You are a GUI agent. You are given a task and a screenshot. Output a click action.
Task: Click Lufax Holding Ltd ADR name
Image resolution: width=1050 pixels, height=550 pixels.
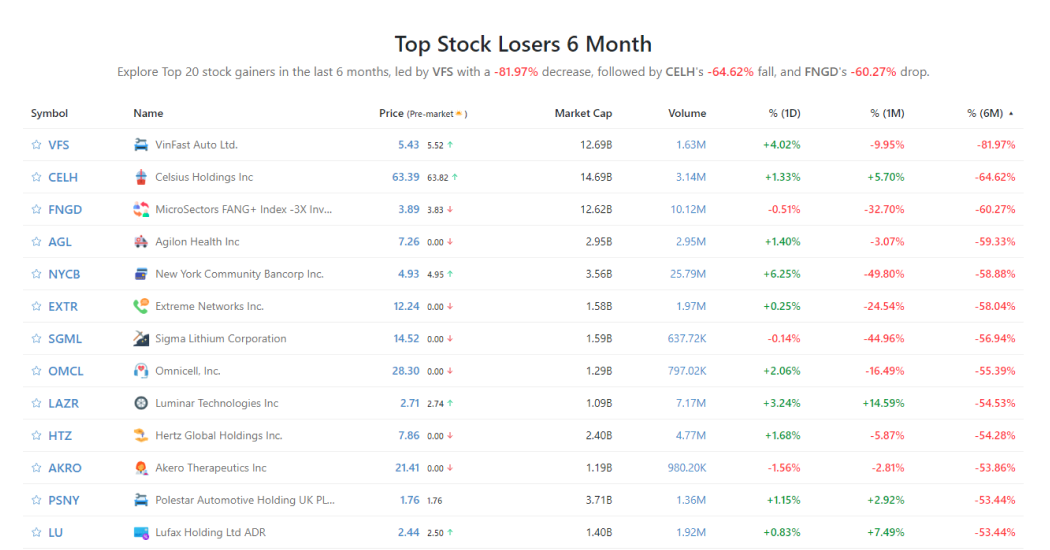pos(210,532)
